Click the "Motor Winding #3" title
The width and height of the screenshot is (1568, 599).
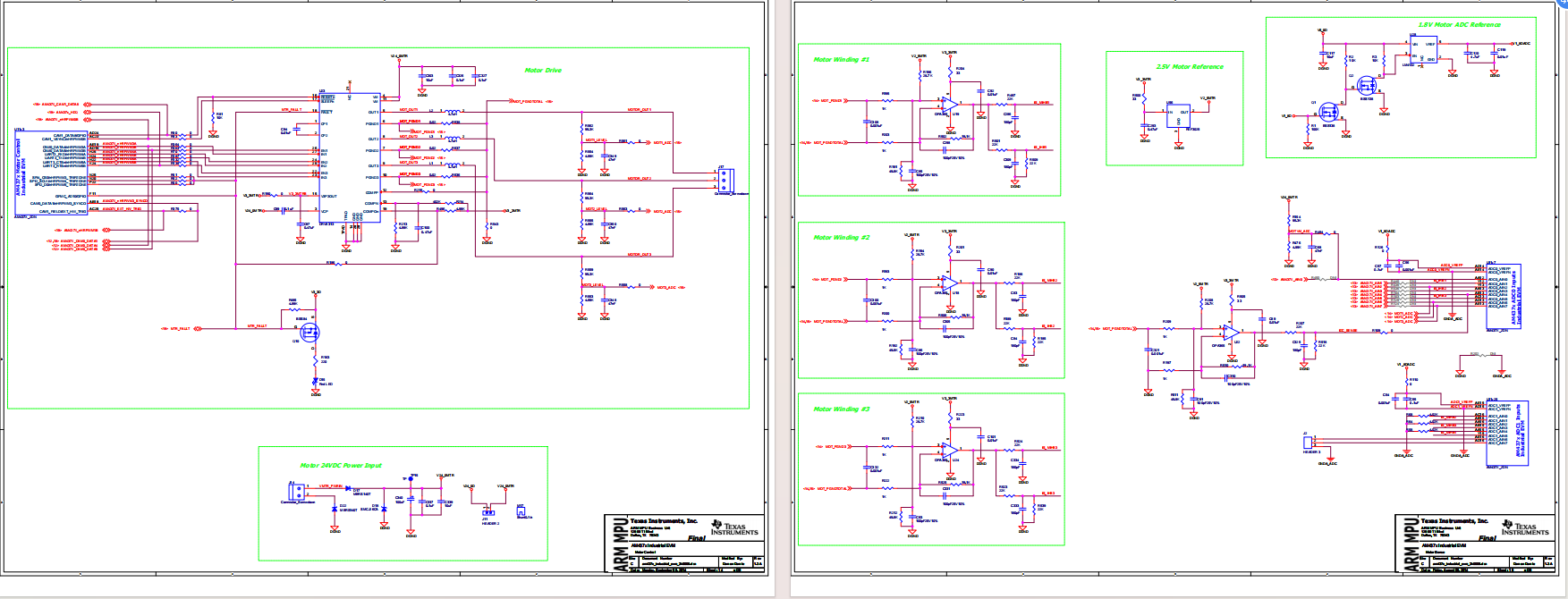click(842, 409)
